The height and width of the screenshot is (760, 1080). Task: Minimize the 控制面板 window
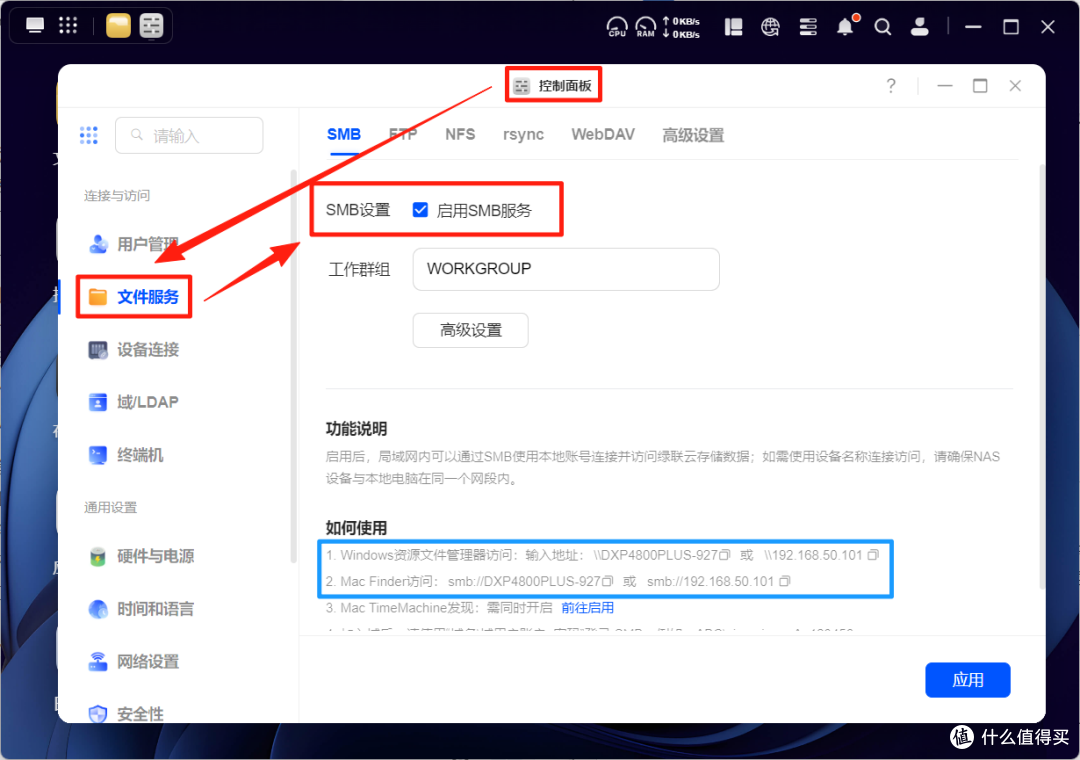pyautogui.click(x=945, y=85)
